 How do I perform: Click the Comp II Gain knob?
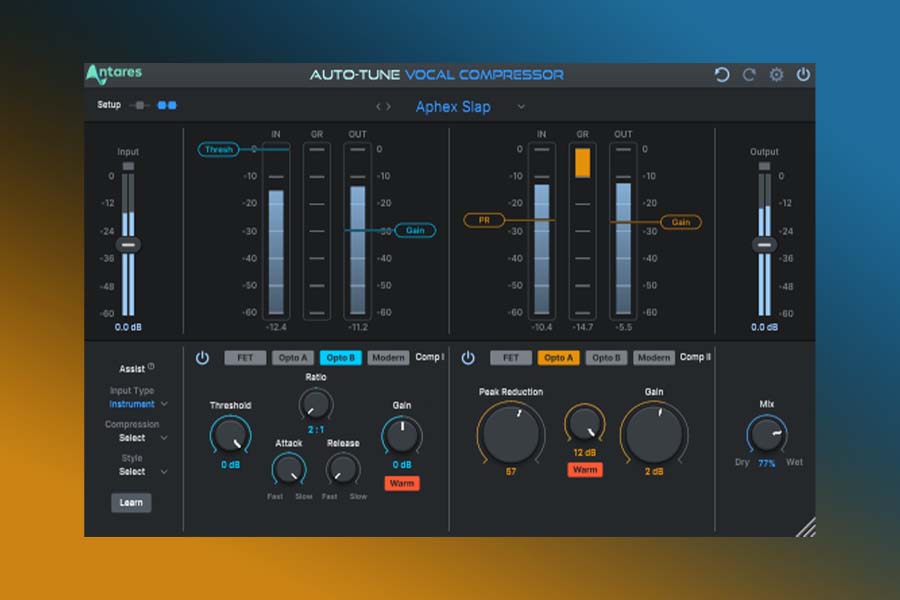pyautogui.click(x=654, y=433)
